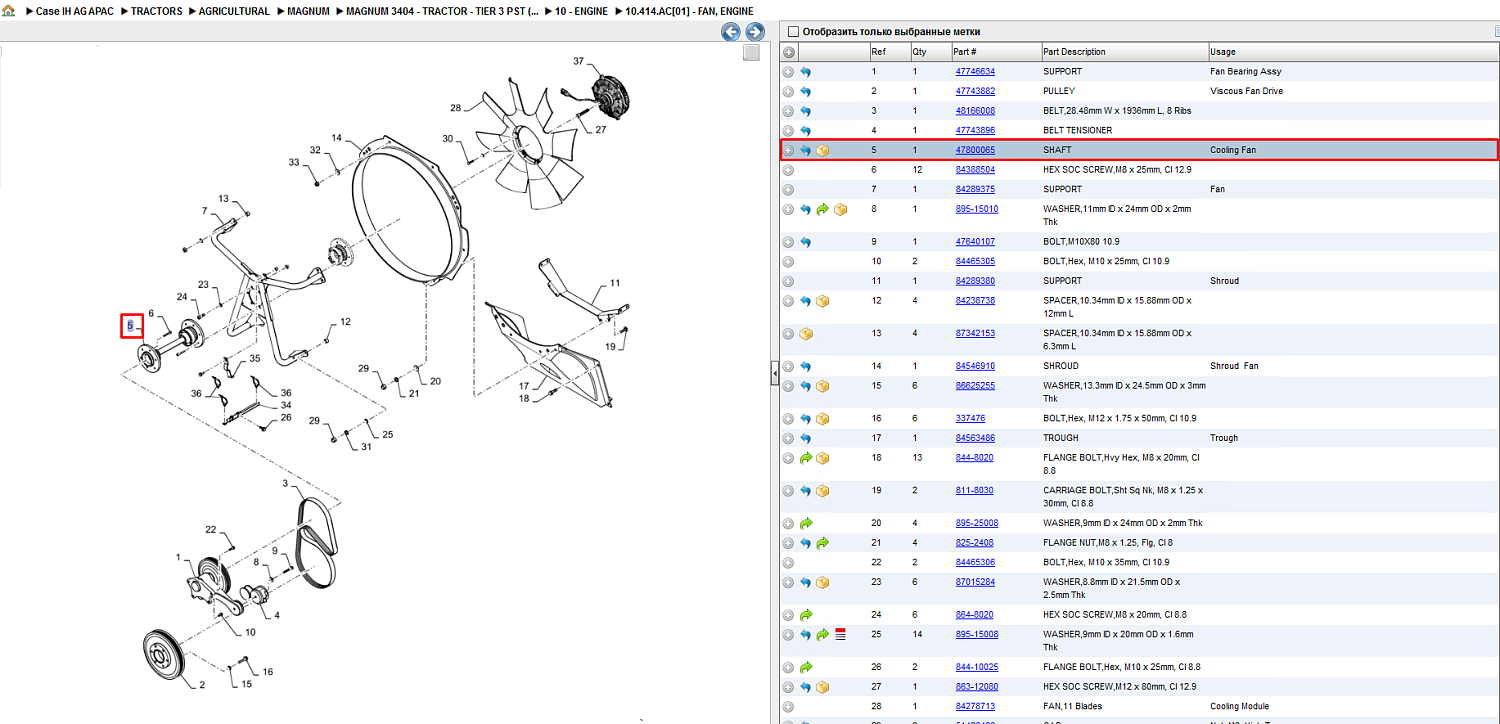Click the green arrow icon in ref 24 row
This screenshot has width=1500, height=724.
pyautogui.click(x=806, y=615)
